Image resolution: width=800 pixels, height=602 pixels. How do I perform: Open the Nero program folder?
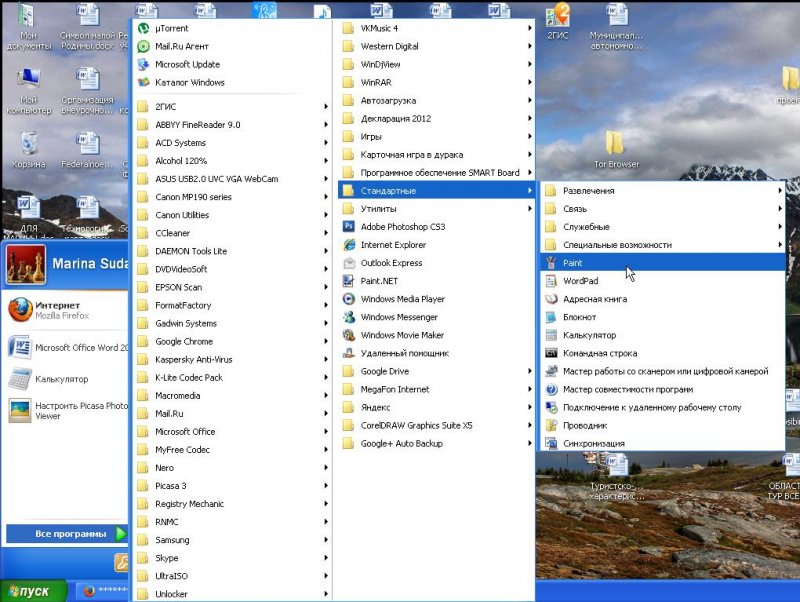(x=232, y=468)
